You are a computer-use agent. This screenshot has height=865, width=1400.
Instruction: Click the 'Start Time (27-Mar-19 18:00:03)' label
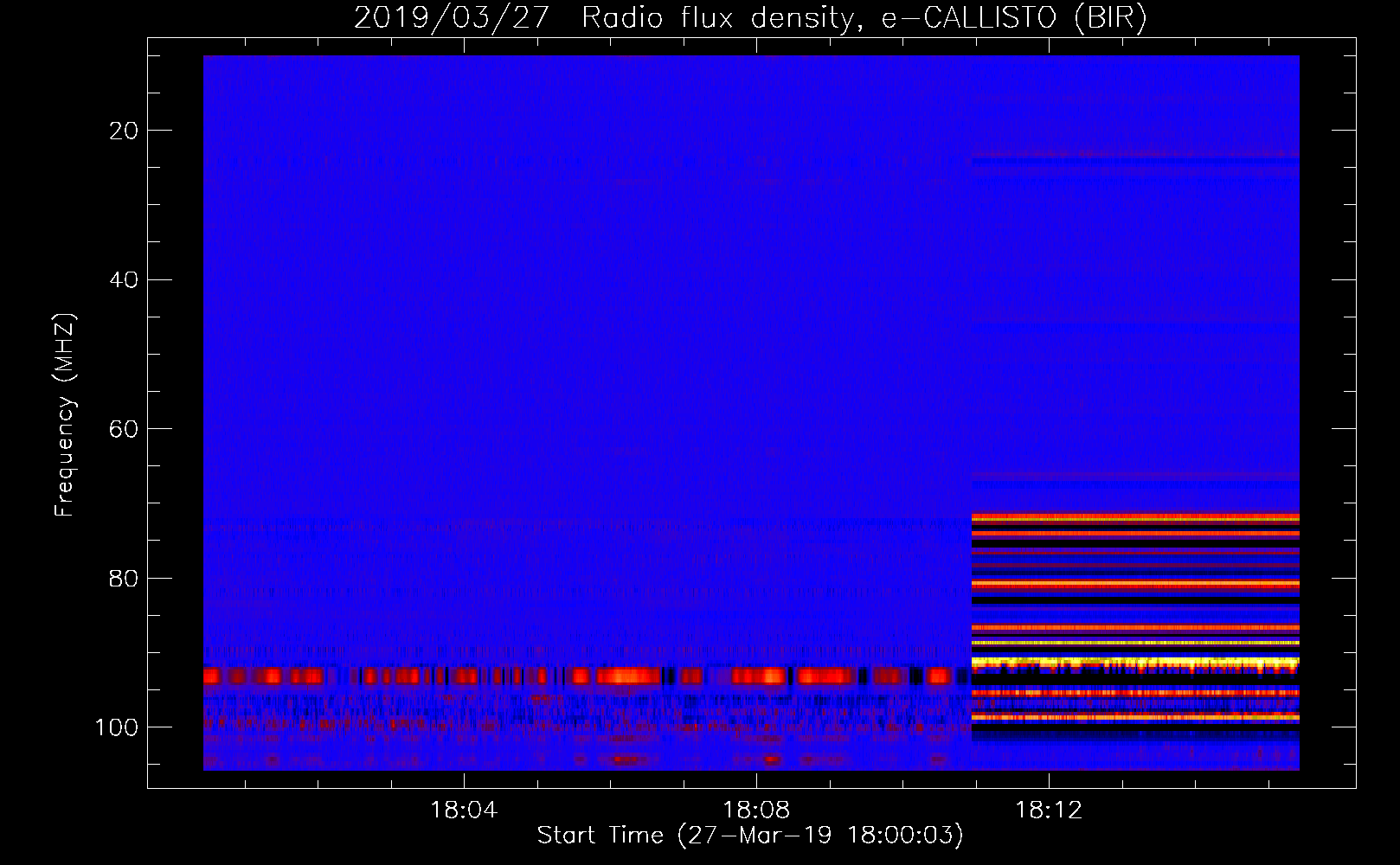tap(750, 836)
